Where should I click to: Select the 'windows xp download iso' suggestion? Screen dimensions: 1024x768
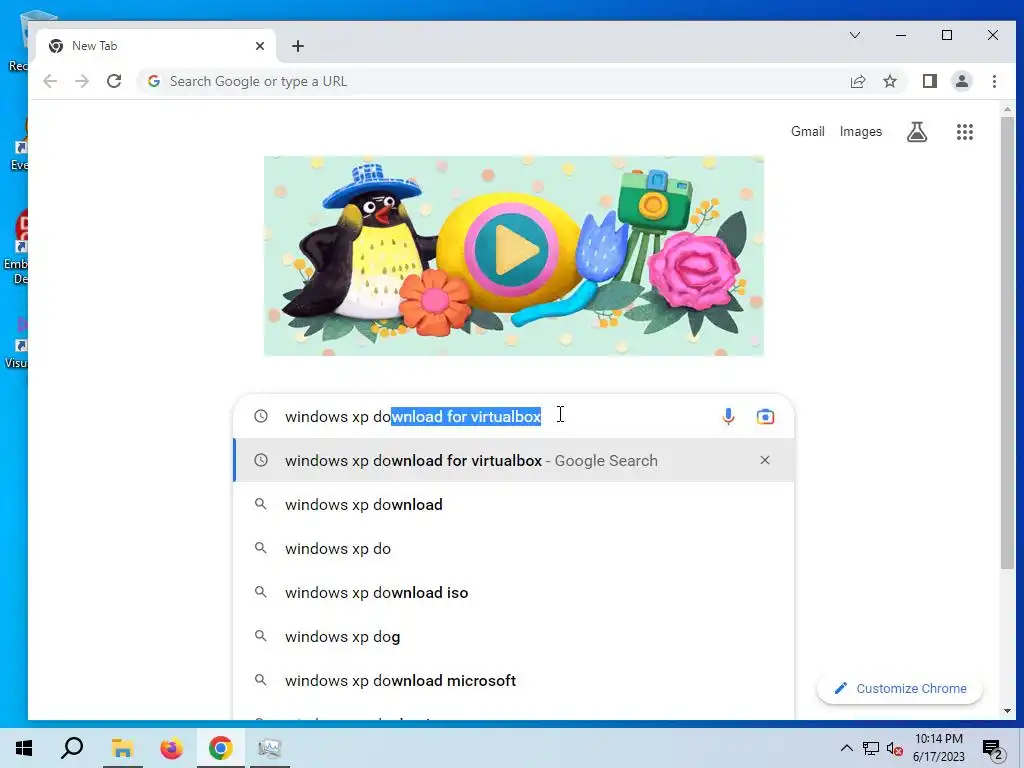point(514,592)
